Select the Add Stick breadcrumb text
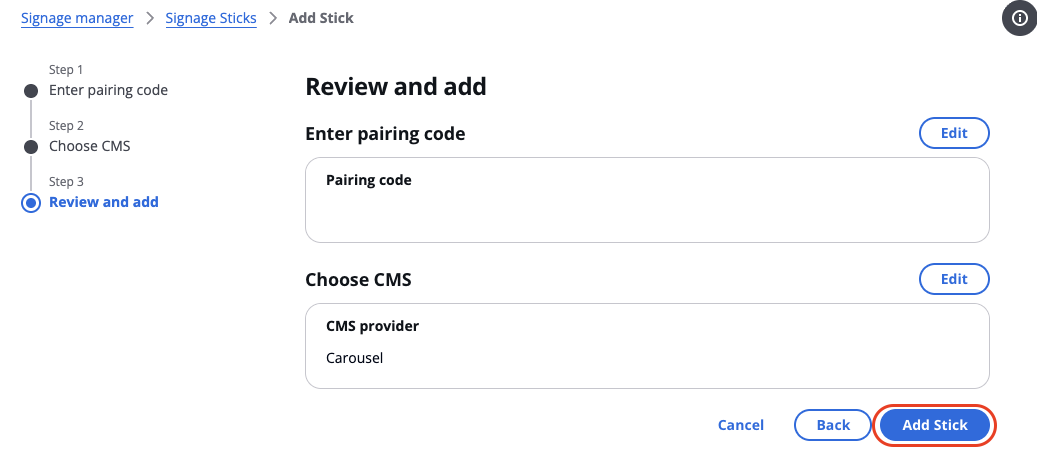Image resolution: width=1037 pixels, height=467 pixels. (321, 18)
